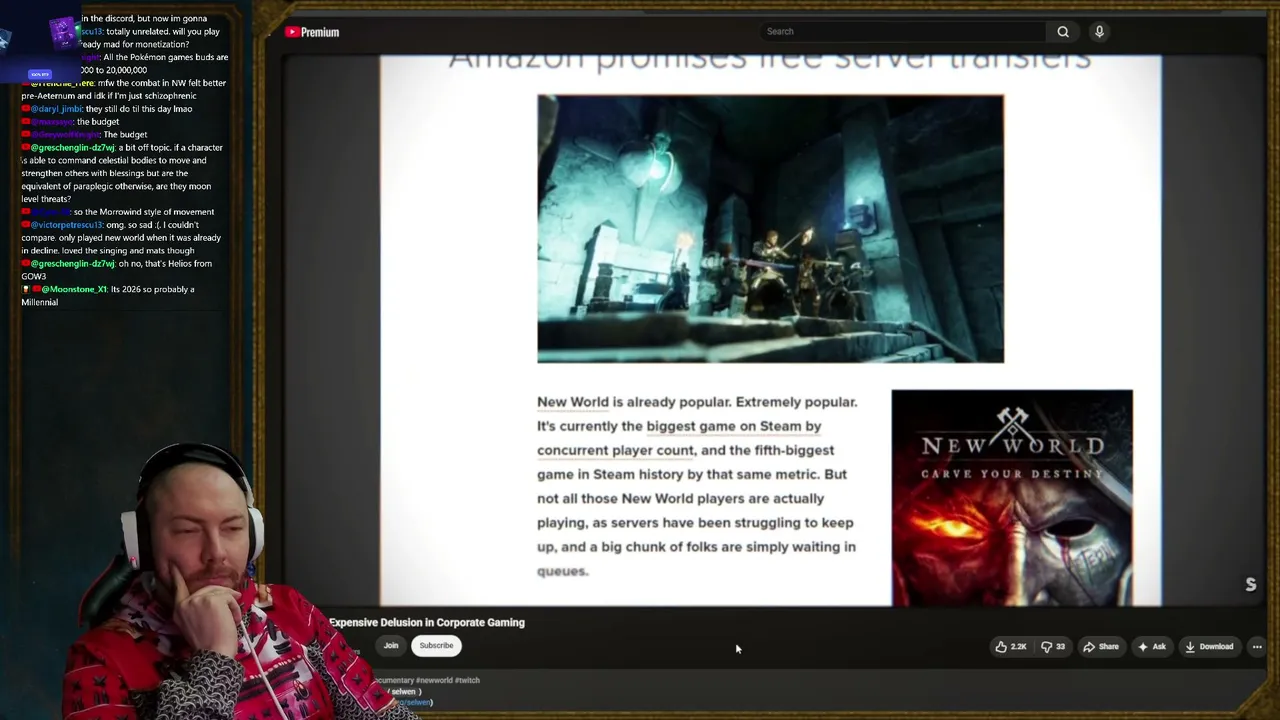Image resolution: width=1280 pixels, height=720 pixels.
Task: Open the YouTube Premium home logo
Action: [x=312, y=32]
